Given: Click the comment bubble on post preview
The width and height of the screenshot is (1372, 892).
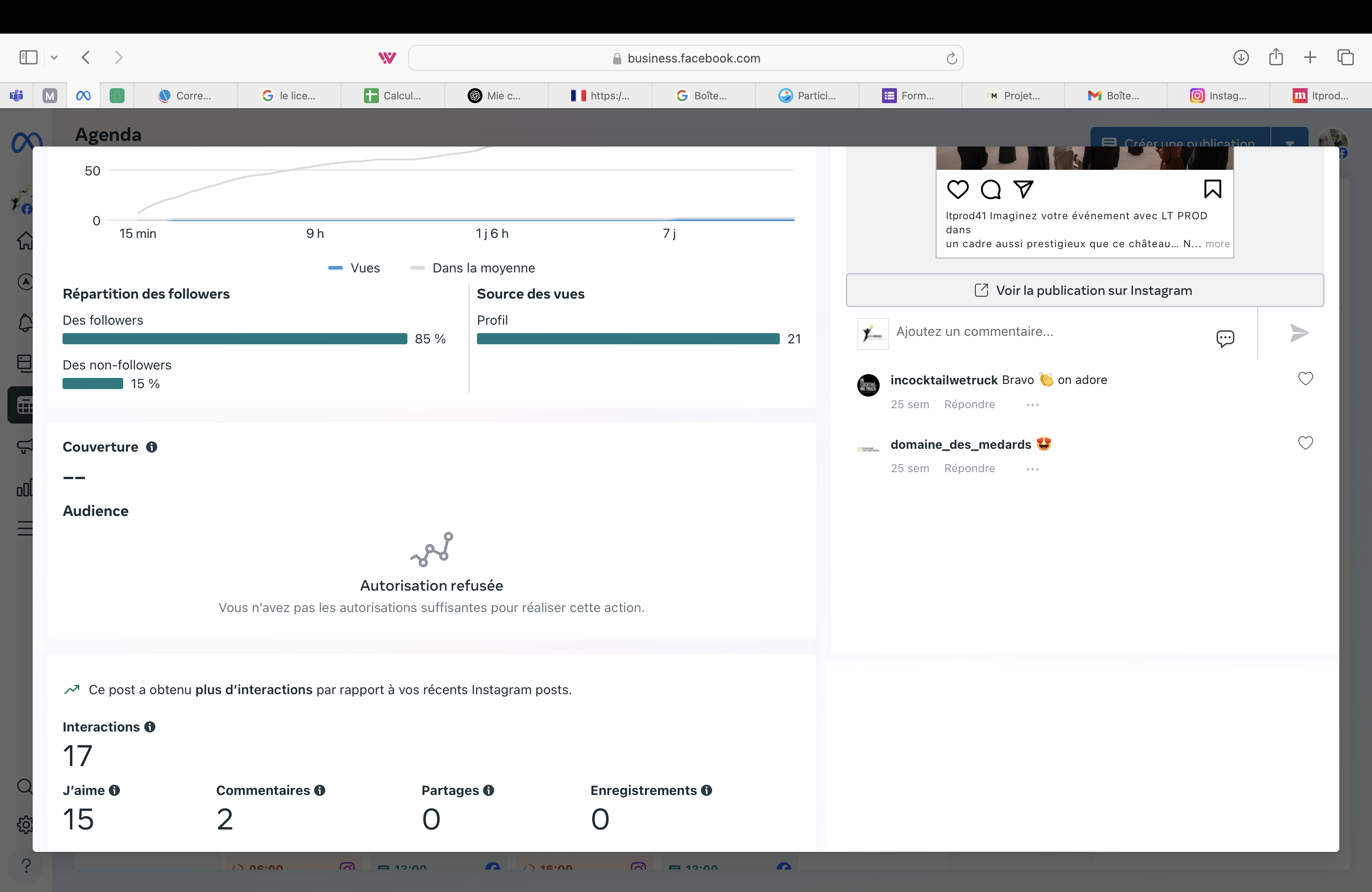Looking at the screenshot, I should click(990, 189).
